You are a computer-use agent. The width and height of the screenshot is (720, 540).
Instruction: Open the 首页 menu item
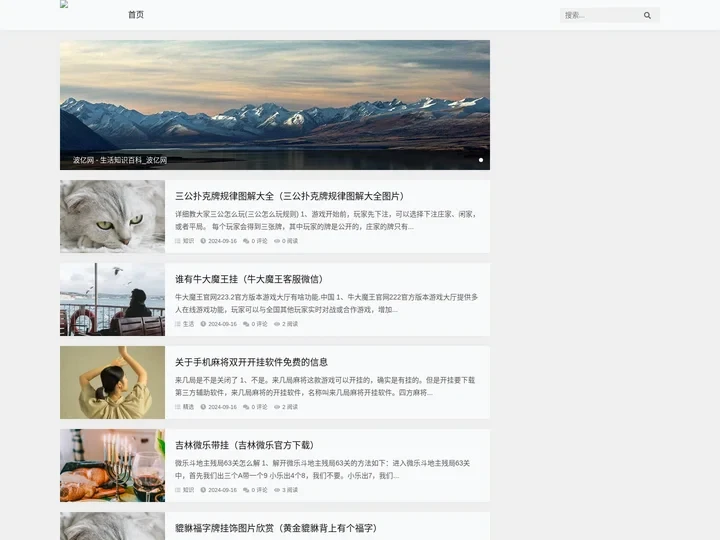(135, 15)
